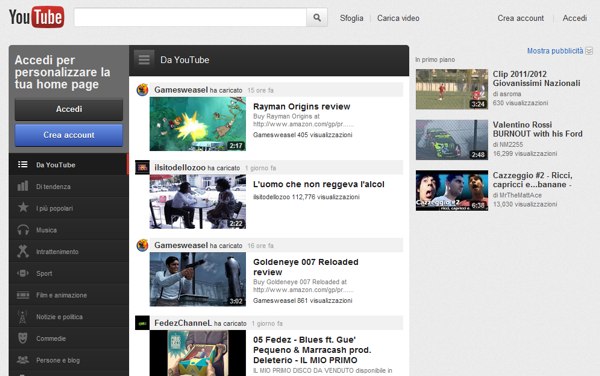
Task: Open Notizie e politica category
Action: (69, 317)
